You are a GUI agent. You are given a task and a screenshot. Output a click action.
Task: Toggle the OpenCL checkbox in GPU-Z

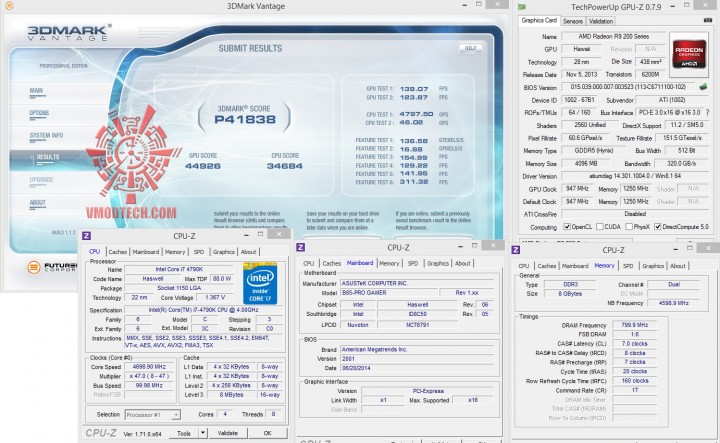pyautogui.click(x=567, y=227)
